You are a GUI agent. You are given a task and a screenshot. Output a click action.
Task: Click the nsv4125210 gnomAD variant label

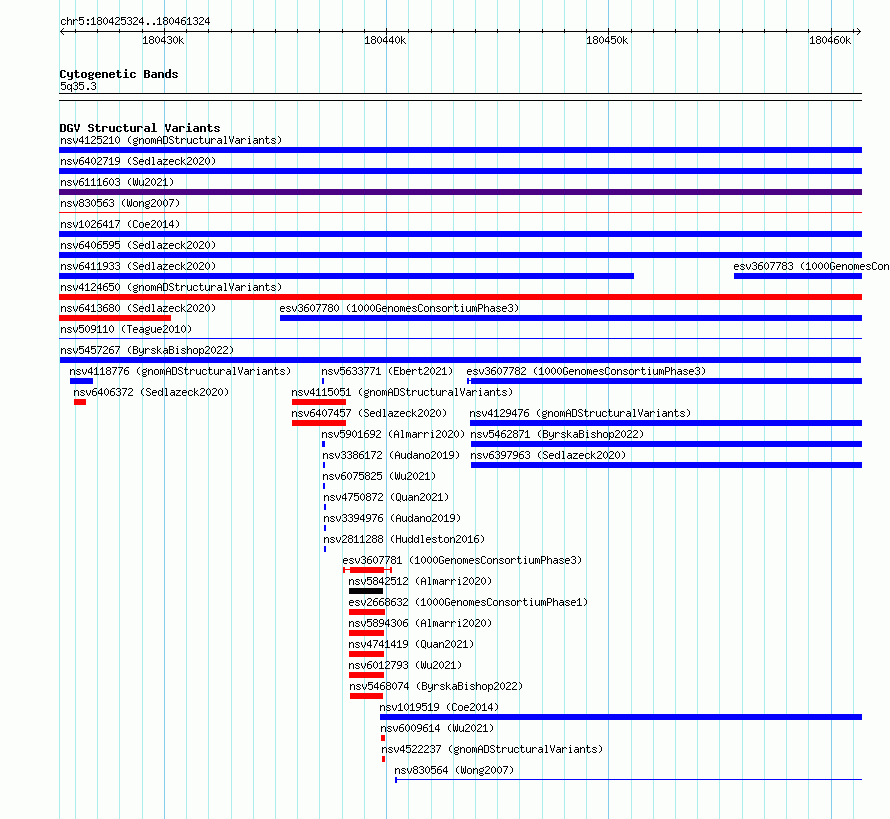point(171,140)
